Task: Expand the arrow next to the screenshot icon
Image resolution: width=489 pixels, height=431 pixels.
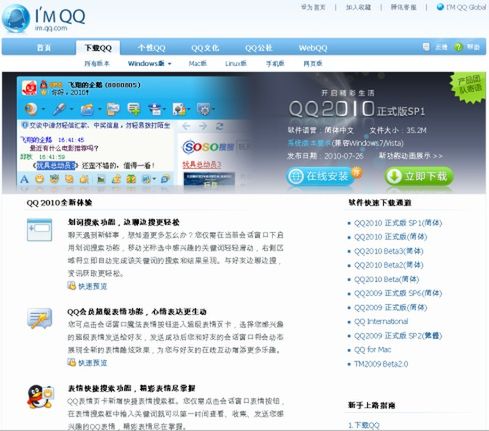Action: pyautogui.click(x=154, y=179)
